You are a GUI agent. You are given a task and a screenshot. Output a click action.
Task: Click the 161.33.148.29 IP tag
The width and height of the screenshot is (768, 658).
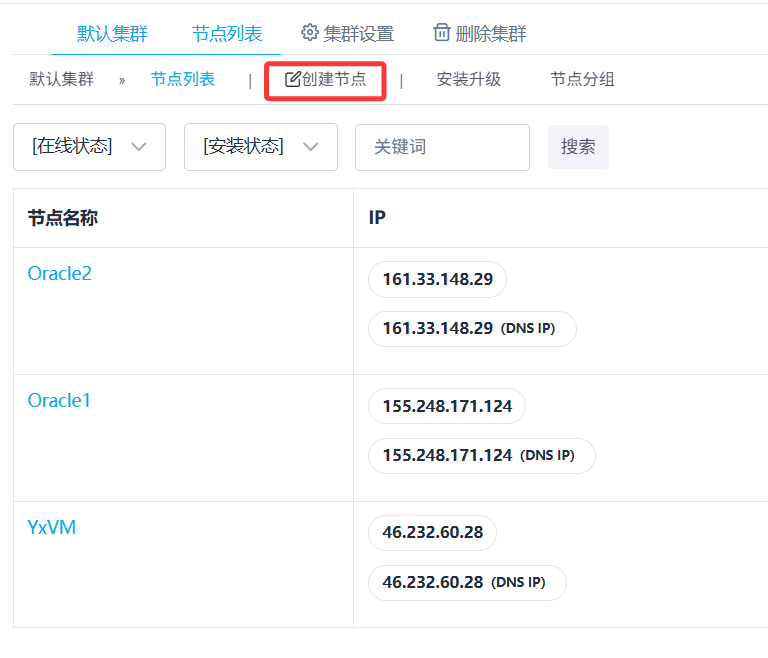(x=437, y=279)
